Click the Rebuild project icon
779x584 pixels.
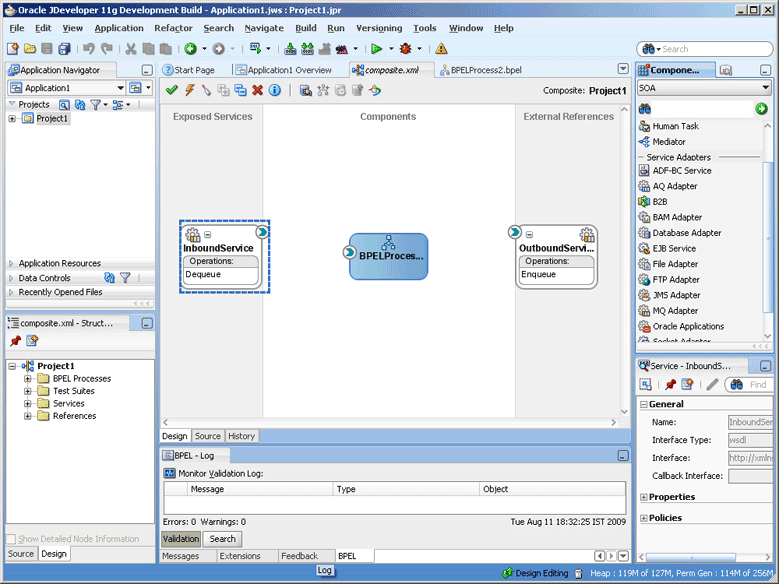308,49
